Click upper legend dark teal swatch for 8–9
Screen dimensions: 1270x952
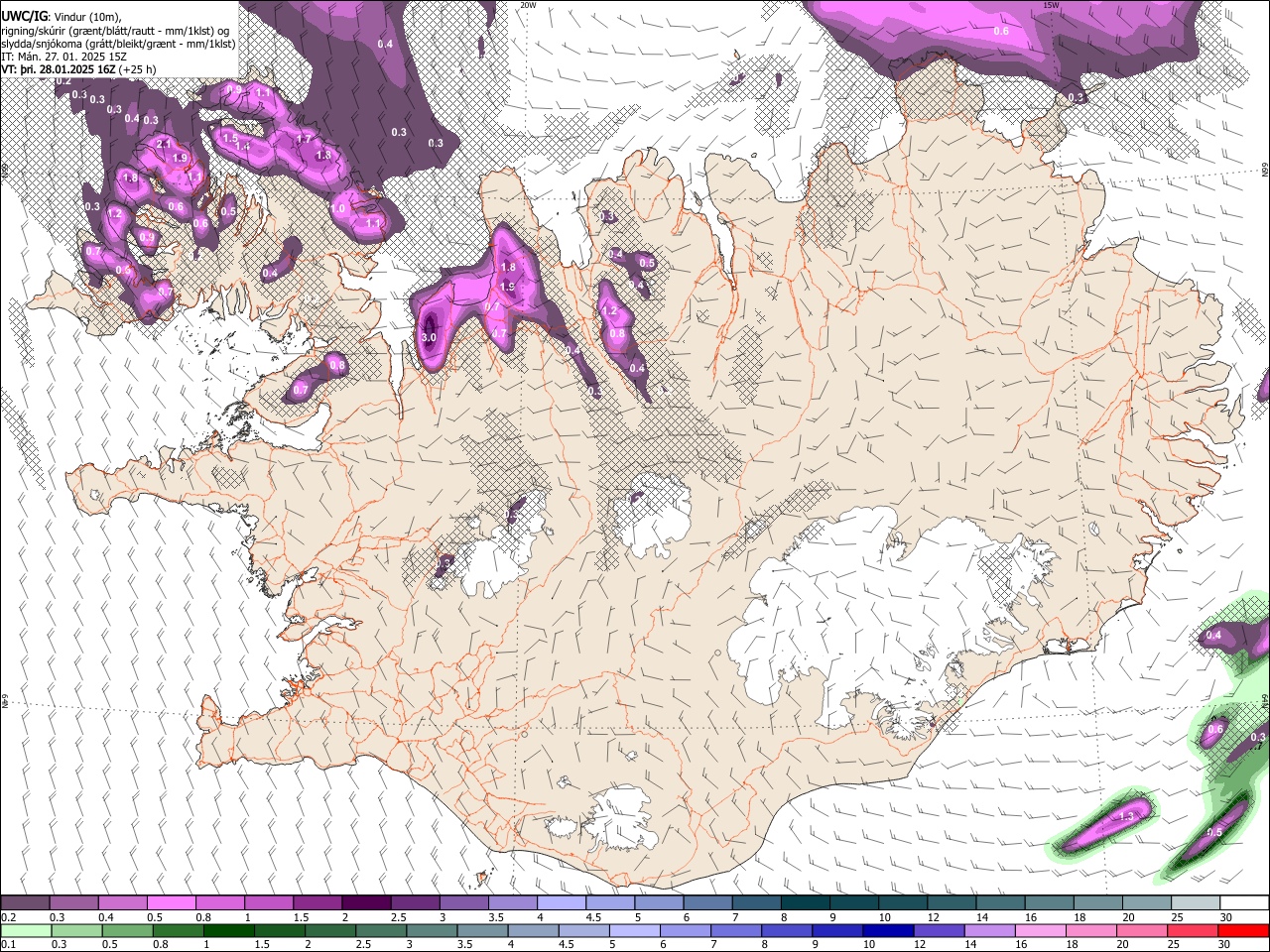(806, 903)
